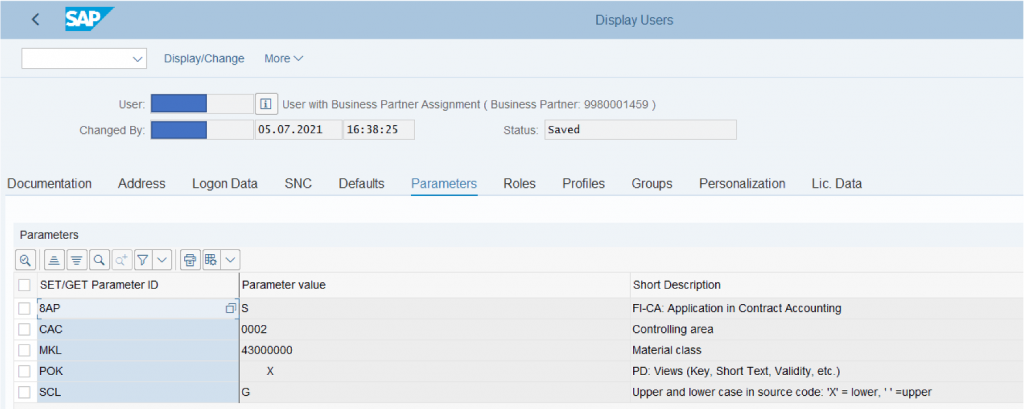Print the parameters list
Image resolution: width=1024 pixels, height=409 pixels.
click(x=190, y=260)
